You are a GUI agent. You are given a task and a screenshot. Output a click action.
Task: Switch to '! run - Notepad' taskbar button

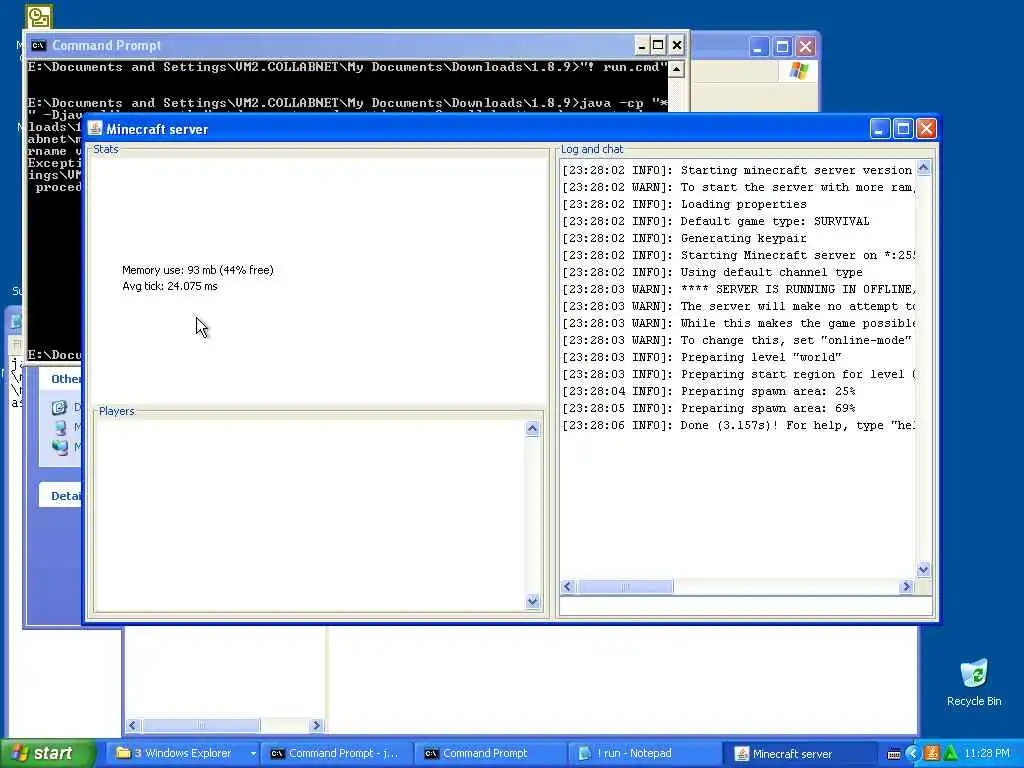pyautogui.click(x=643, y=753)
